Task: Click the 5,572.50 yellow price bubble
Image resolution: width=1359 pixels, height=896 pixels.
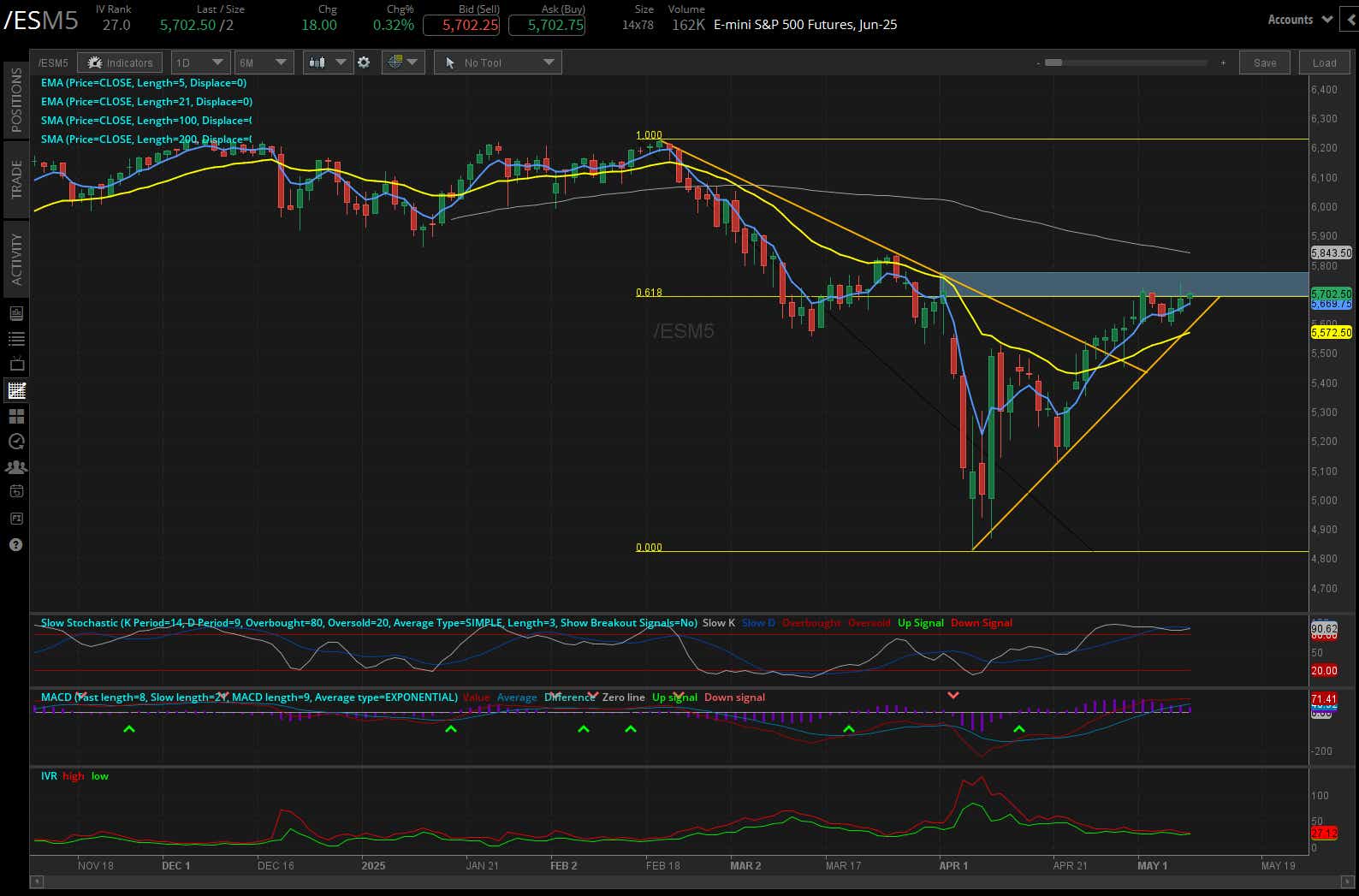Action: 1331,333
